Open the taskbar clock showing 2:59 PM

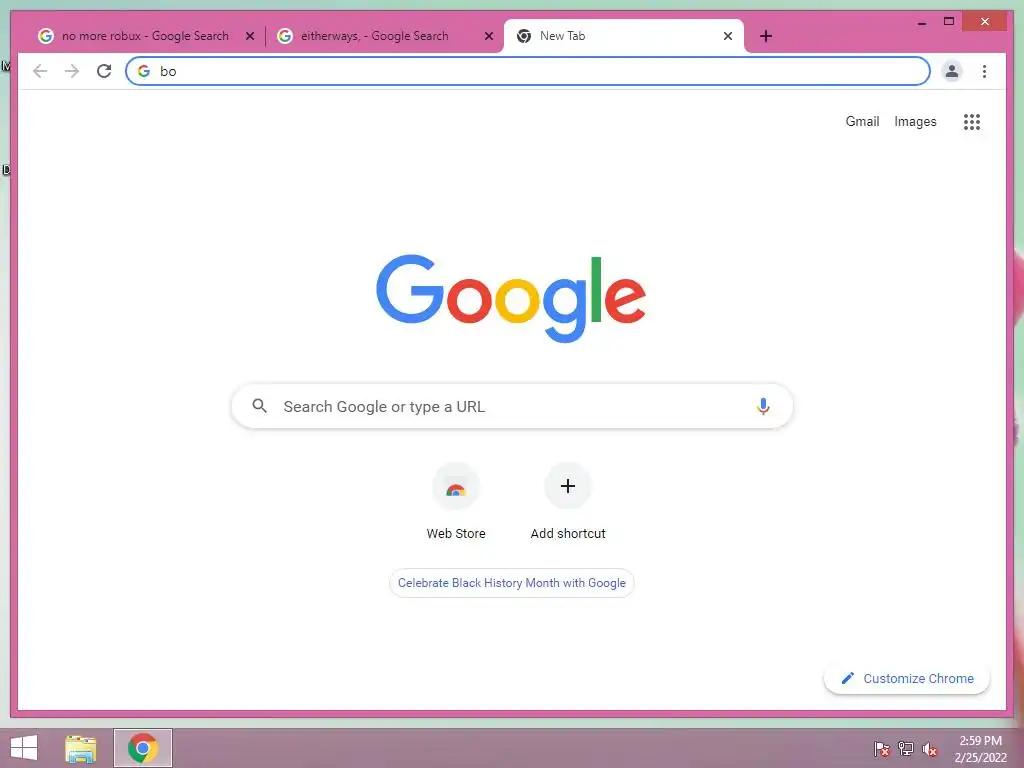coord(980,748)
